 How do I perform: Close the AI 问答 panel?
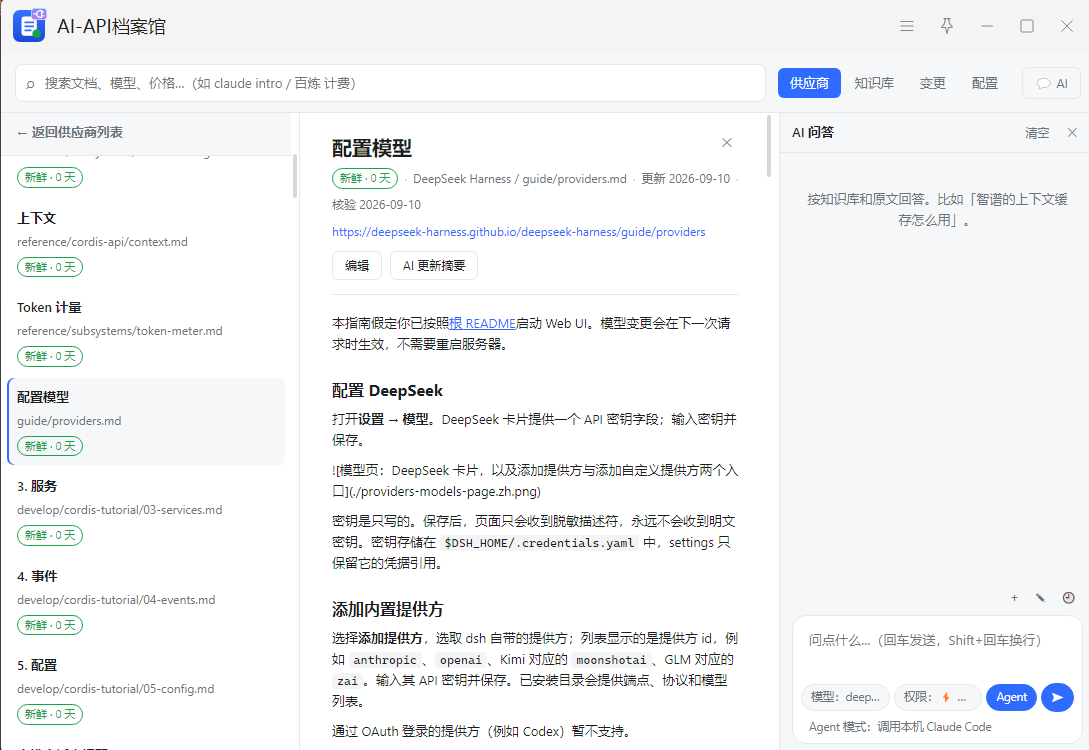click(1072, 133)
